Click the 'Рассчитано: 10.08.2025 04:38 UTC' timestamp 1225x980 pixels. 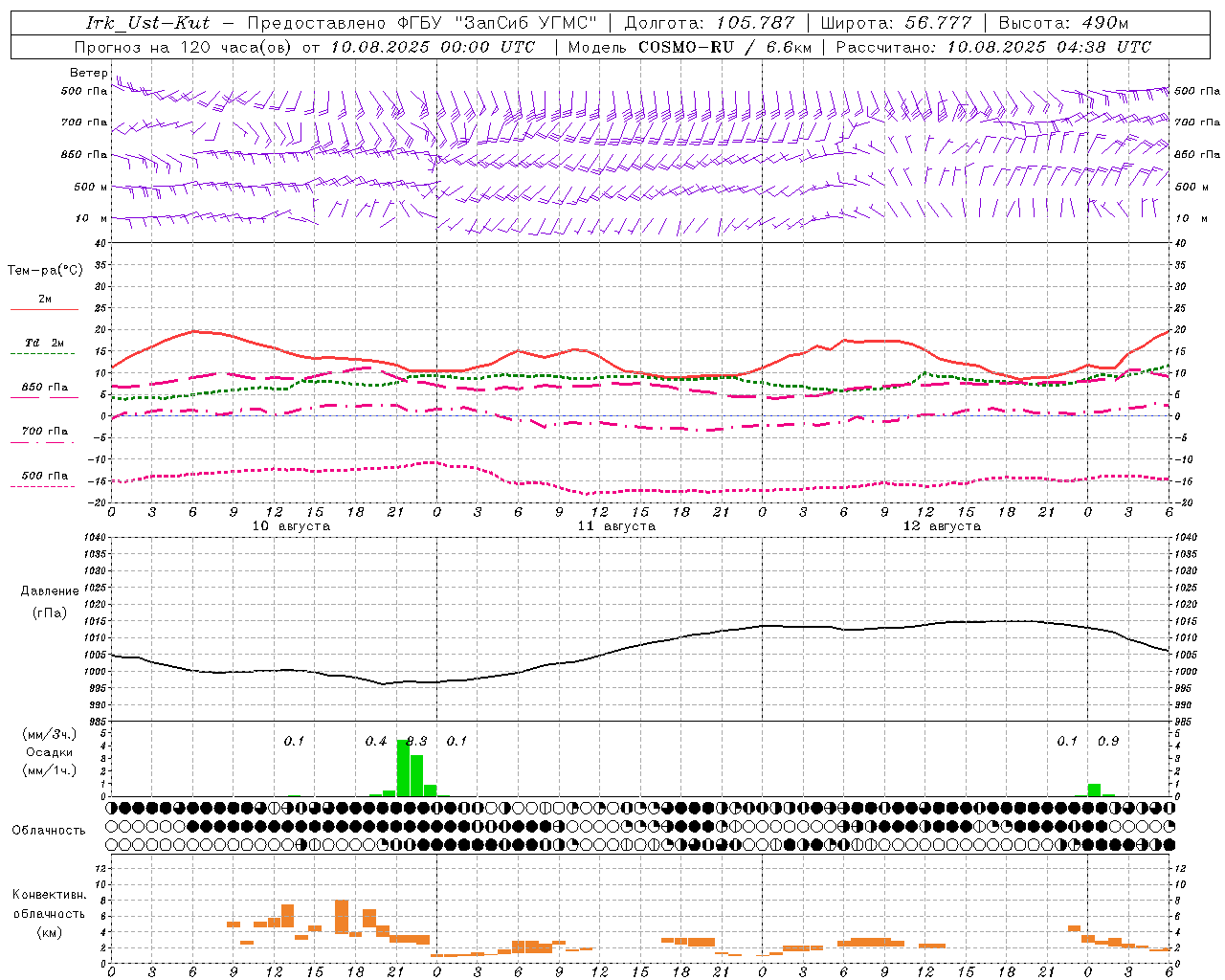coord(993,47)
